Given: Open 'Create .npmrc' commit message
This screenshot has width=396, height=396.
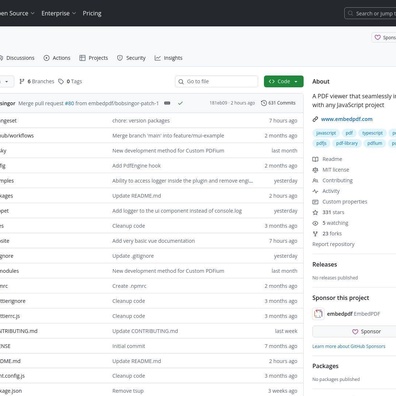Looking at the screenshot, I should click(129, 286).
